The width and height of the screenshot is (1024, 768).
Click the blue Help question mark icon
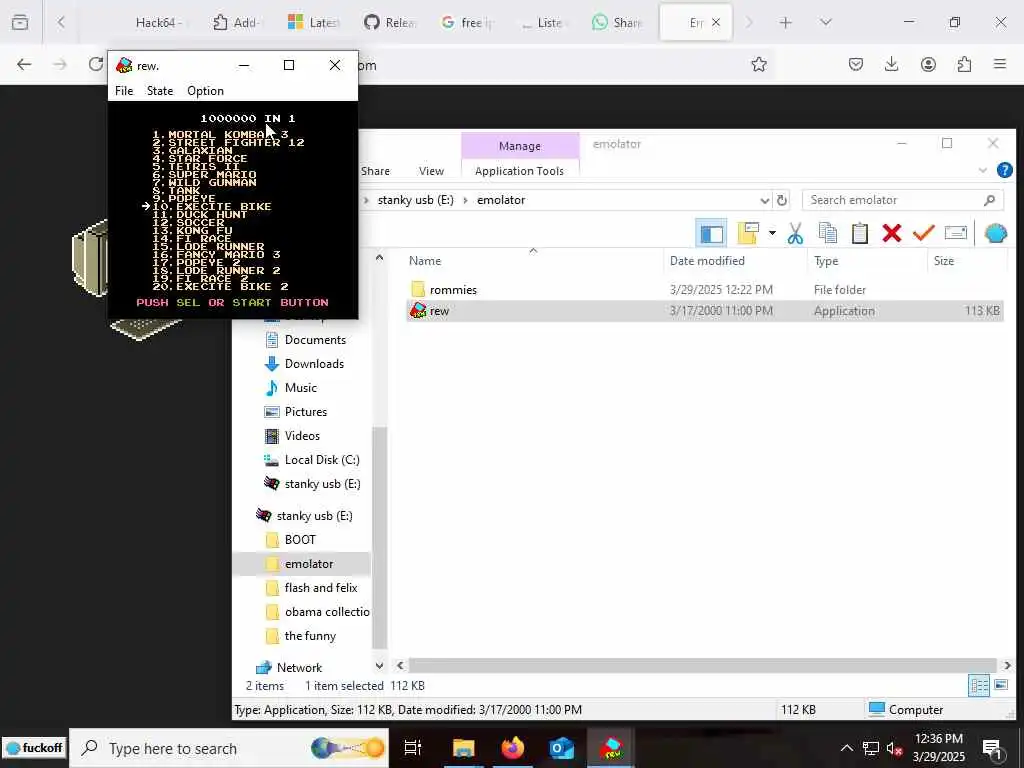click(x=1004, y=170)
